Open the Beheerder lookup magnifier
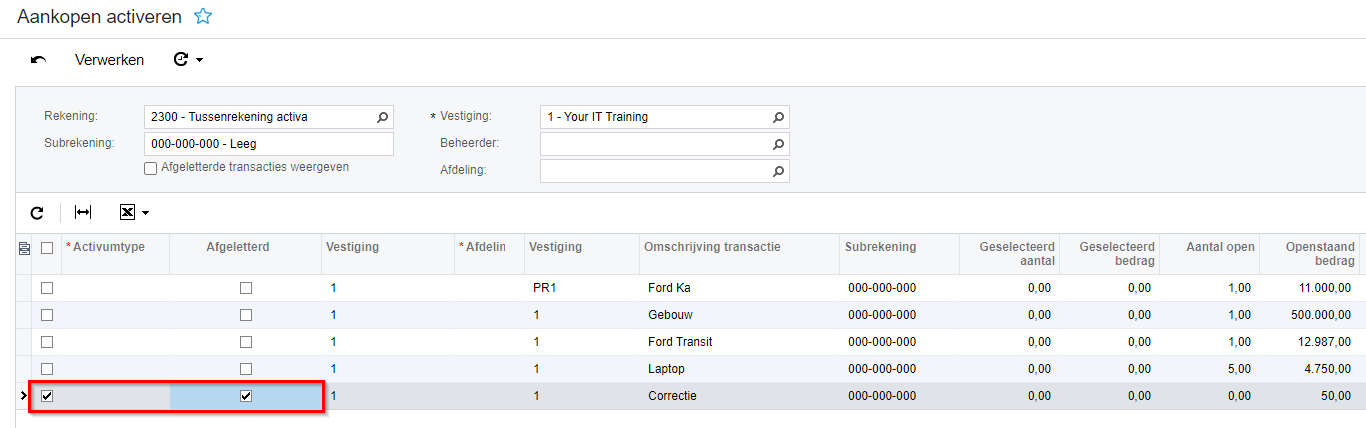The image size is (1366, 428). 778,144
